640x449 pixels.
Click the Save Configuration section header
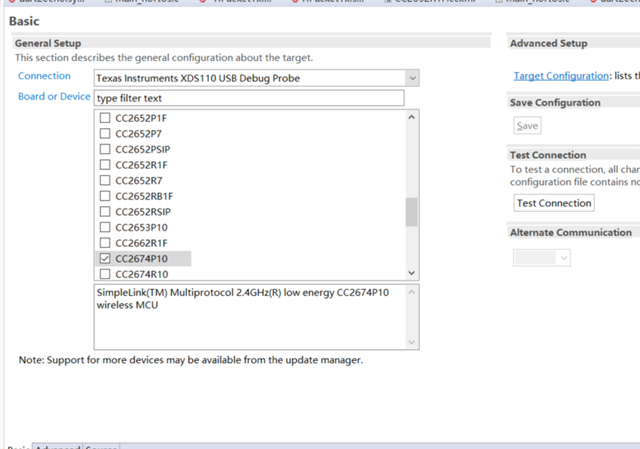tap(555, 102)
